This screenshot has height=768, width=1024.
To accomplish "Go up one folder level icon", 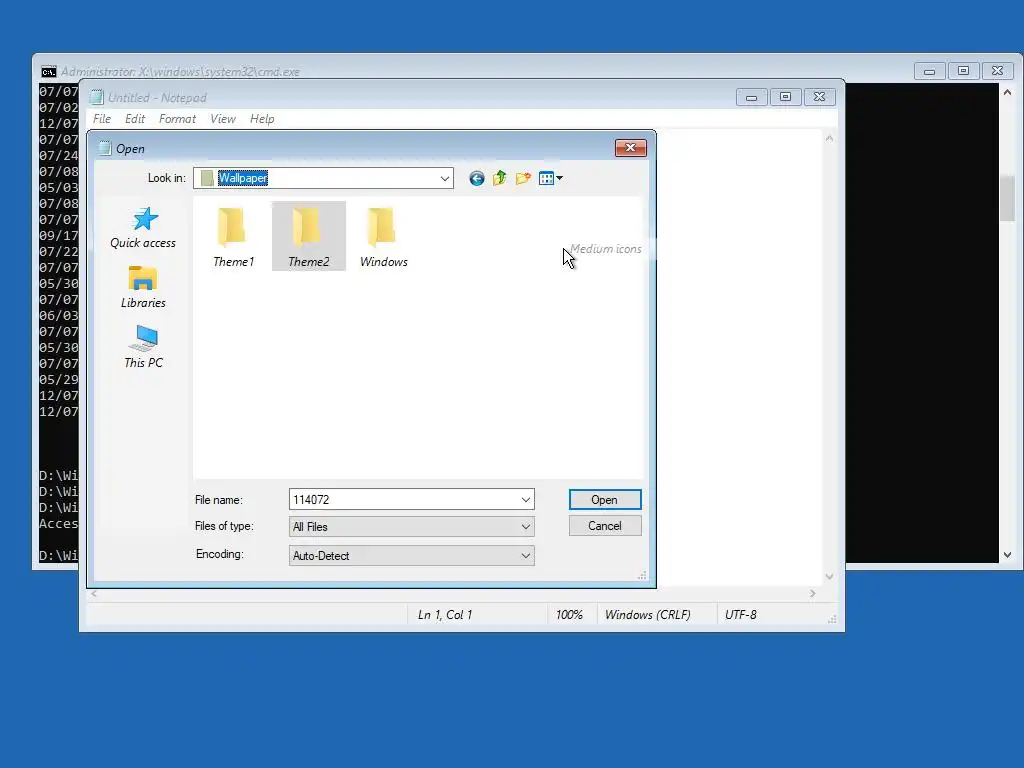I will tap(500, 178).
